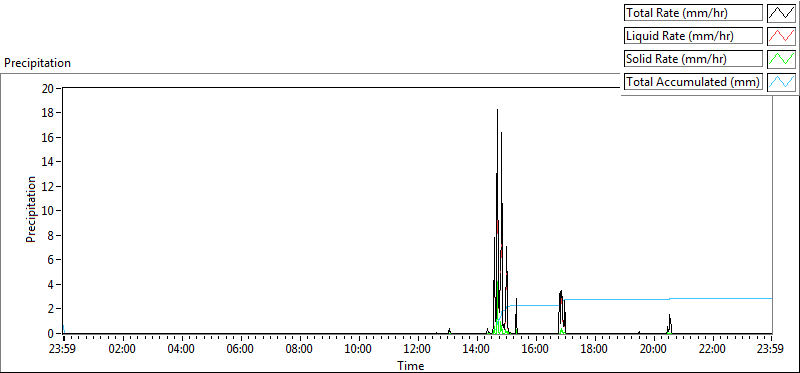Click the Total Accumulated blue line icon
The height and width of the screenshot is (373, 800).
point(782,82)
